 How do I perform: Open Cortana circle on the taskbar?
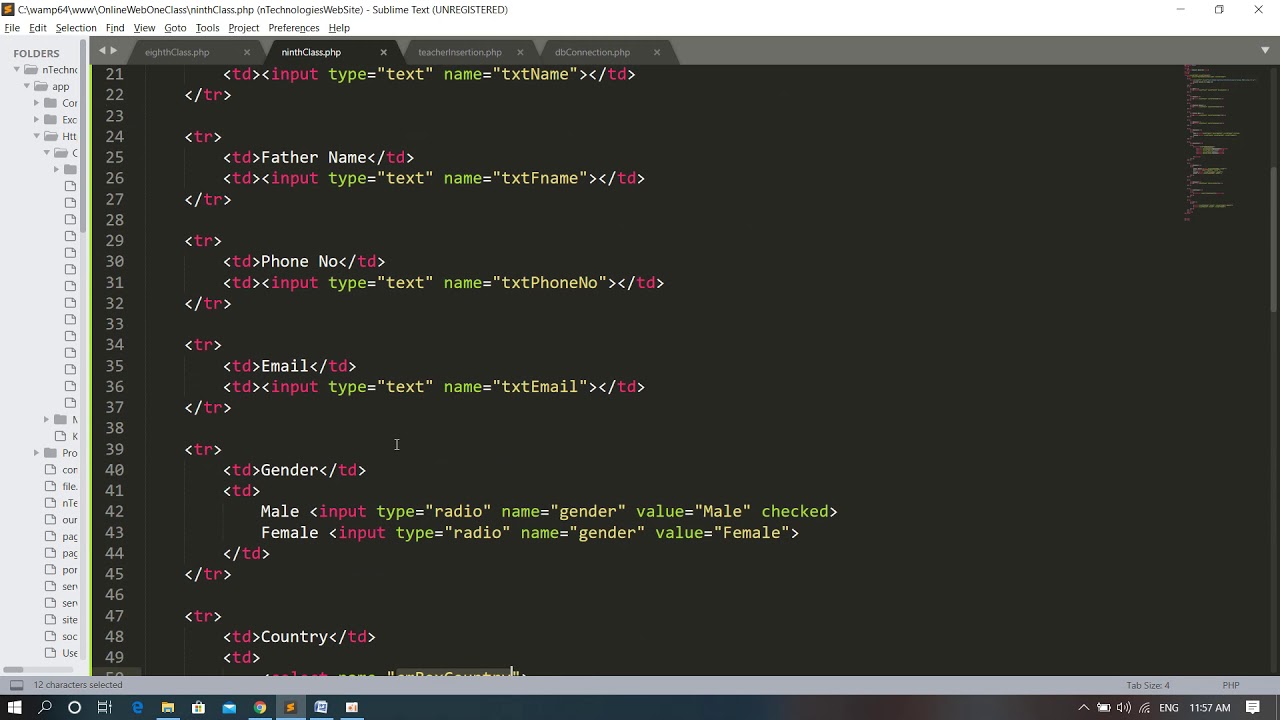74,707
